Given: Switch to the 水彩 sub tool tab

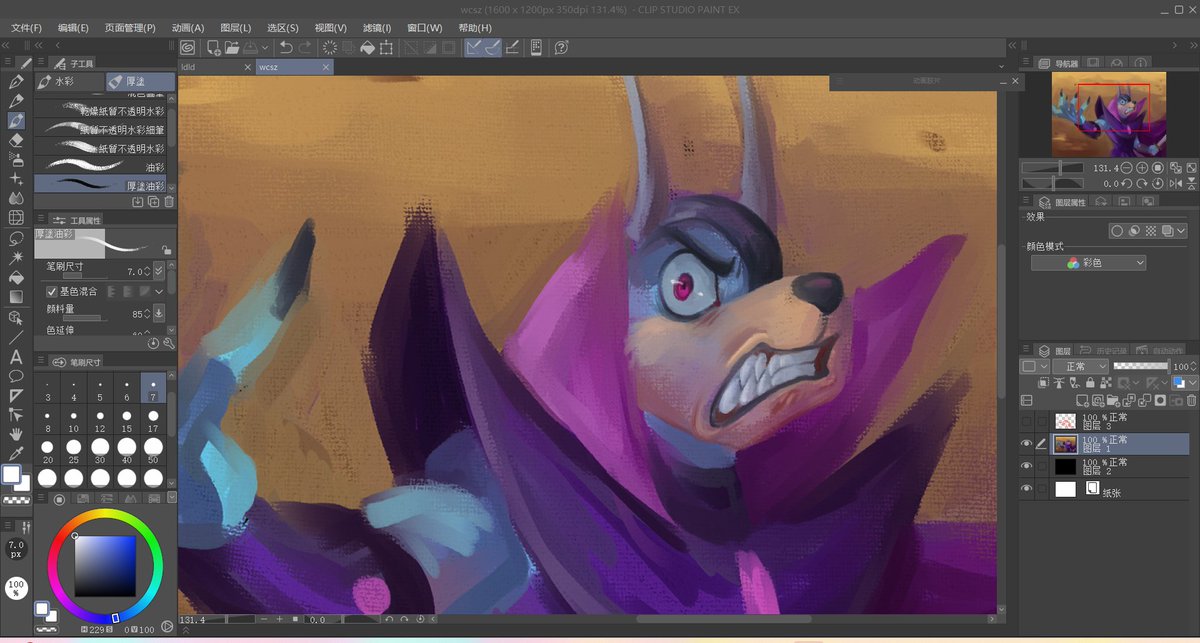Looking at the screenshot, I should (69, 81).
